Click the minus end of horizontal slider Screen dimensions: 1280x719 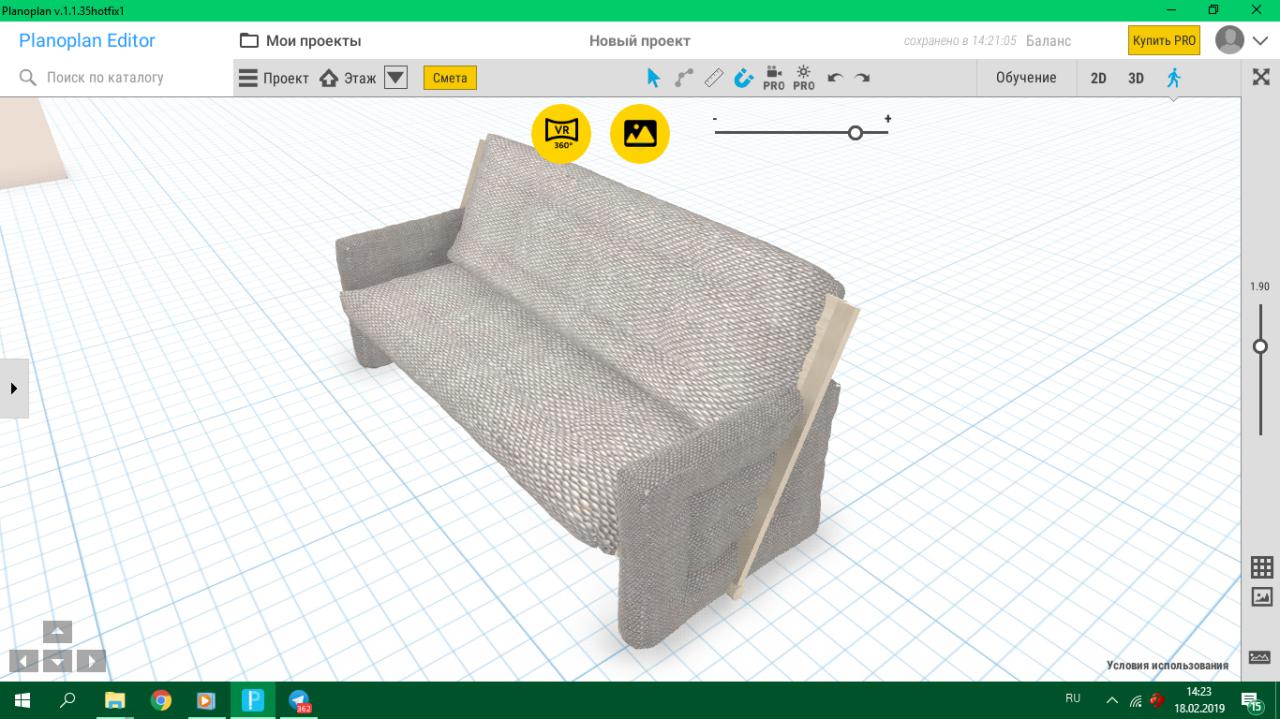[715, 120]
